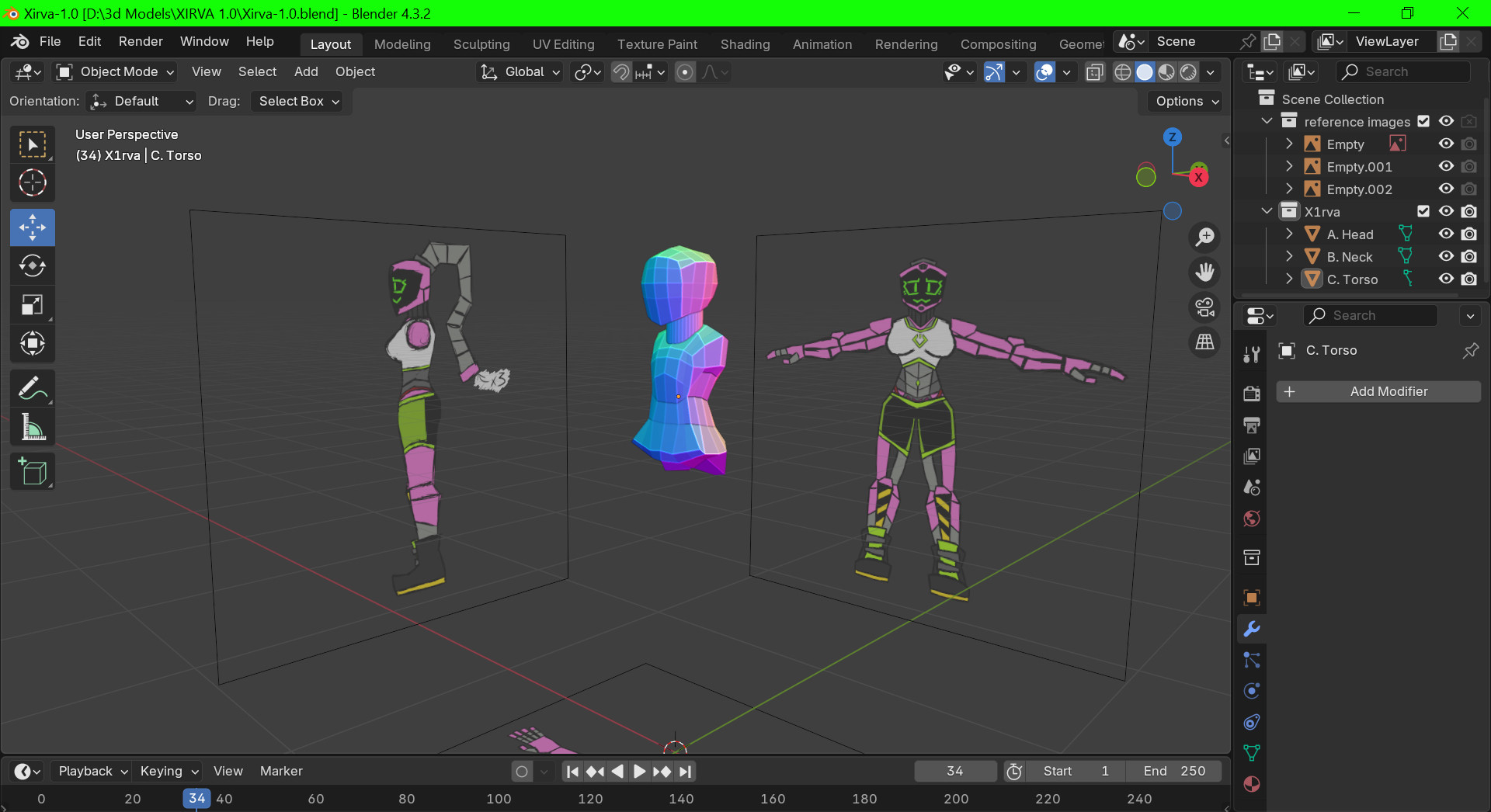Play the animation forward
Image resolution: width=1491 pixels, height=812 pixels.
pos(639,772)
